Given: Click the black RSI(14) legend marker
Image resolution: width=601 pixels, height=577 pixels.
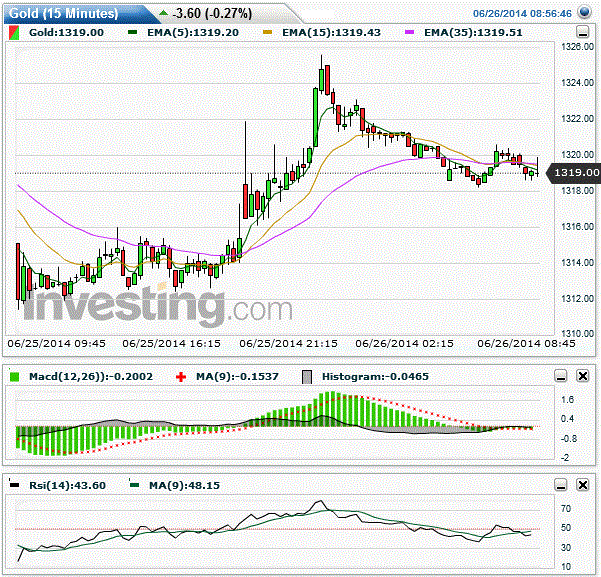Looking at the screenshot, I should tap(14, 485).
